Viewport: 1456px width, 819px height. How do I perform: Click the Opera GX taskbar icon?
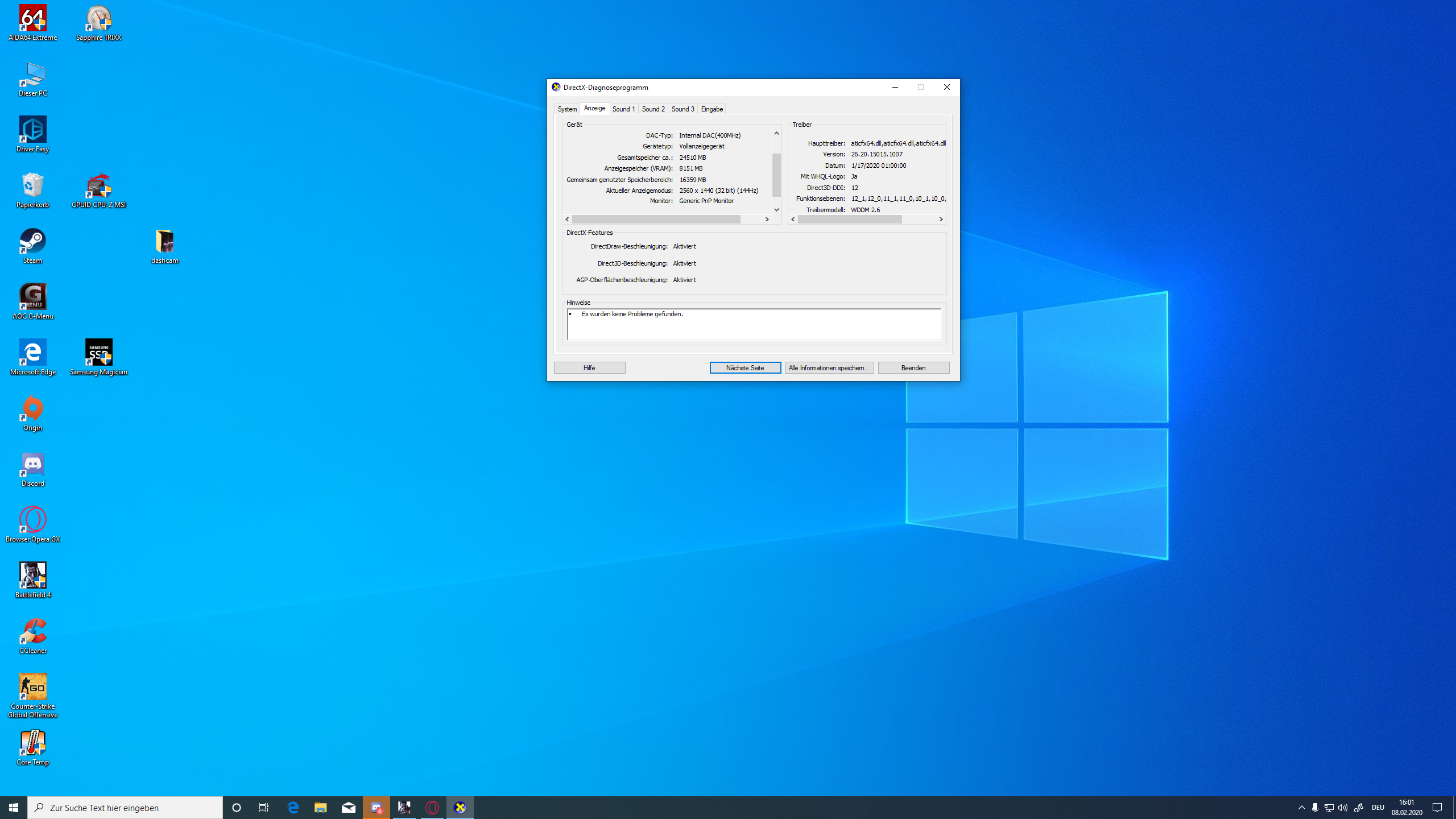[x=432, y=807]
